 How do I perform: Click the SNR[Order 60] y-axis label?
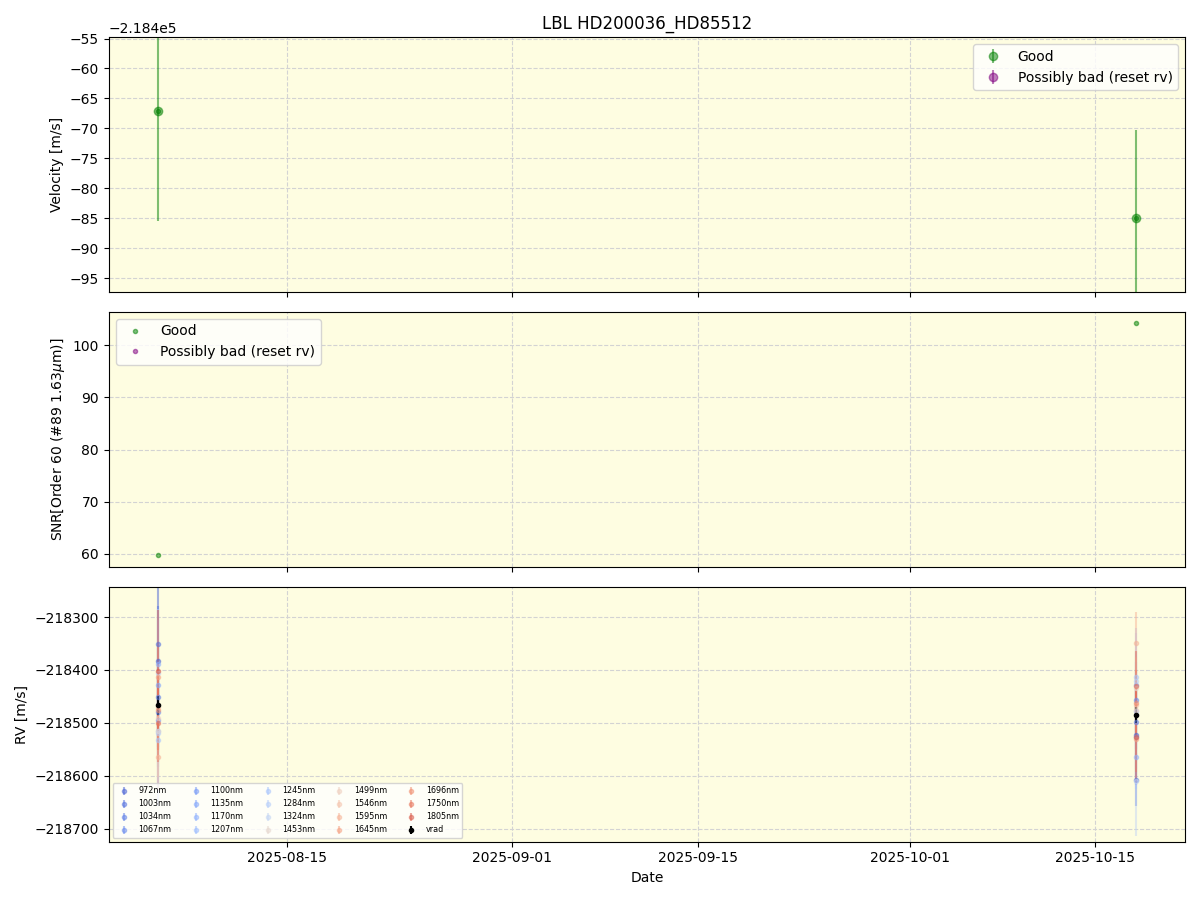click(x=57, y=439)
